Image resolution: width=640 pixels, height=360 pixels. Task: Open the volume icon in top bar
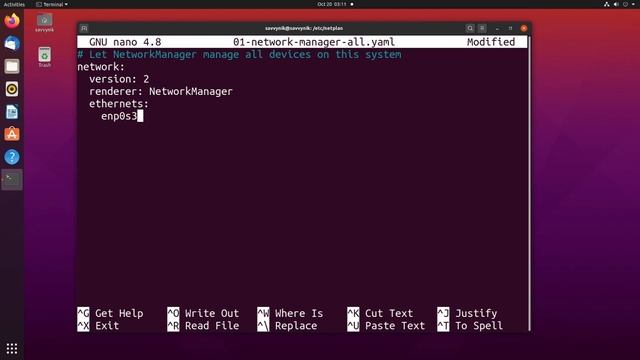pyautogui.click(x=616, y=4)
